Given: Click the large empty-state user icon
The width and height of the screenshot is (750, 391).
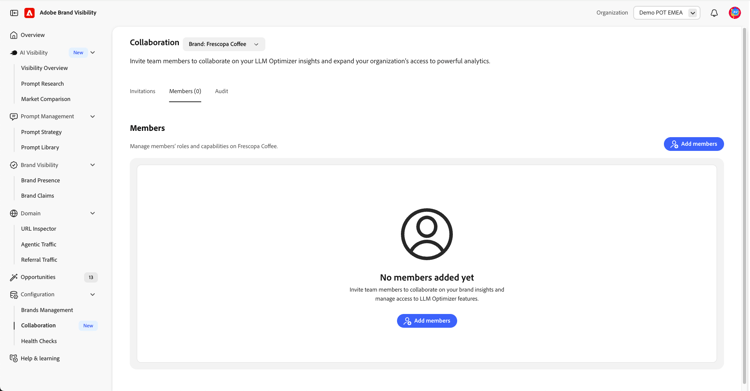Looking at the screenshot, I should (427, 234).
